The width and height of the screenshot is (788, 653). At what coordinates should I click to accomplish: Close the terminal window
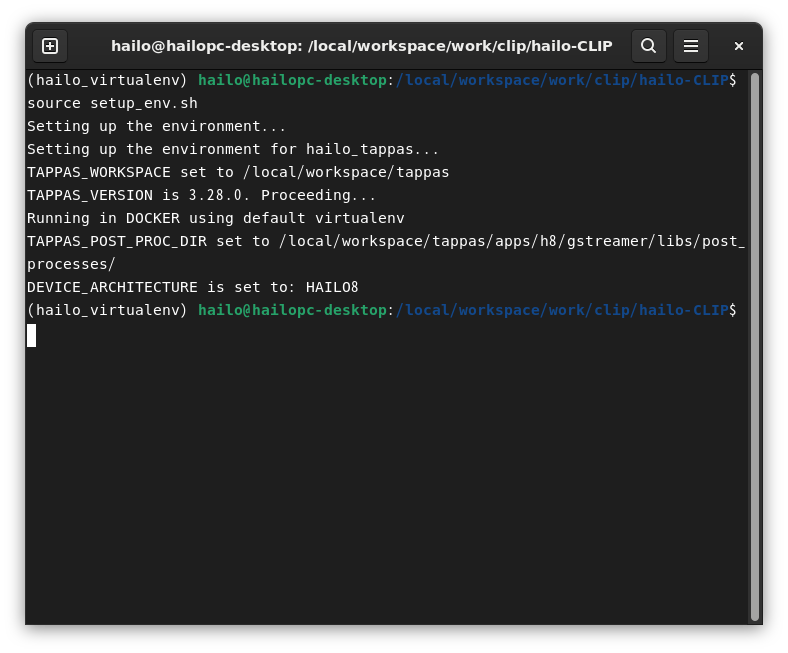[739, 46]
